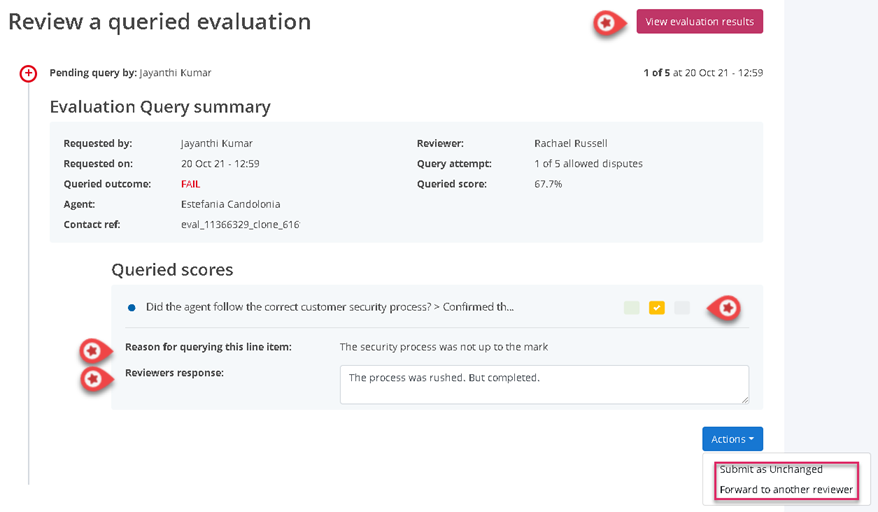Click the blue bullet before security question
This screenshot has height=512, width=878.
(x=131, y=308)
